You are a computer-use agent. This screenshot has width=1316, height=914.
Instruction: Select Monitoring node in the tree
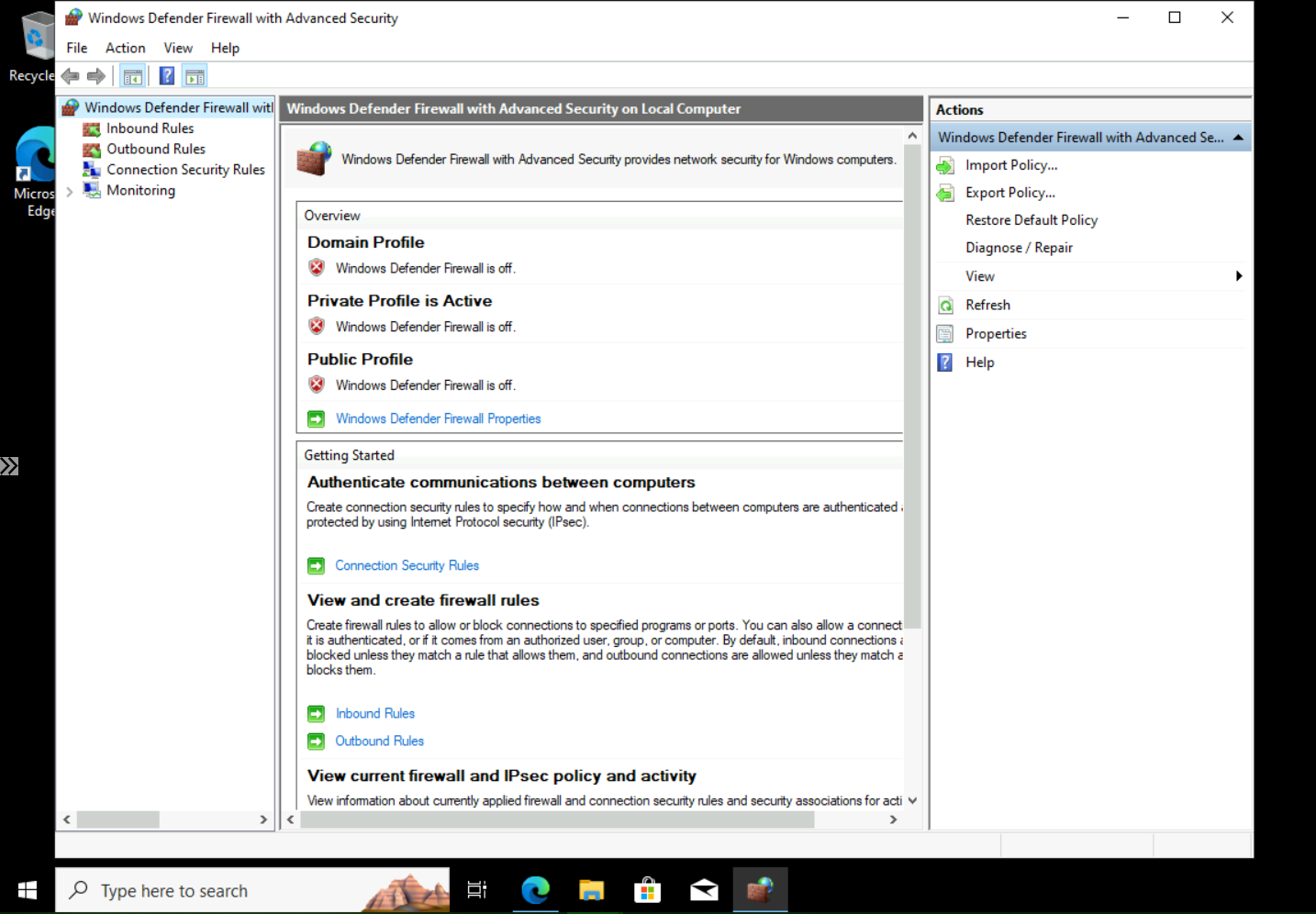(x=140, y=190)
